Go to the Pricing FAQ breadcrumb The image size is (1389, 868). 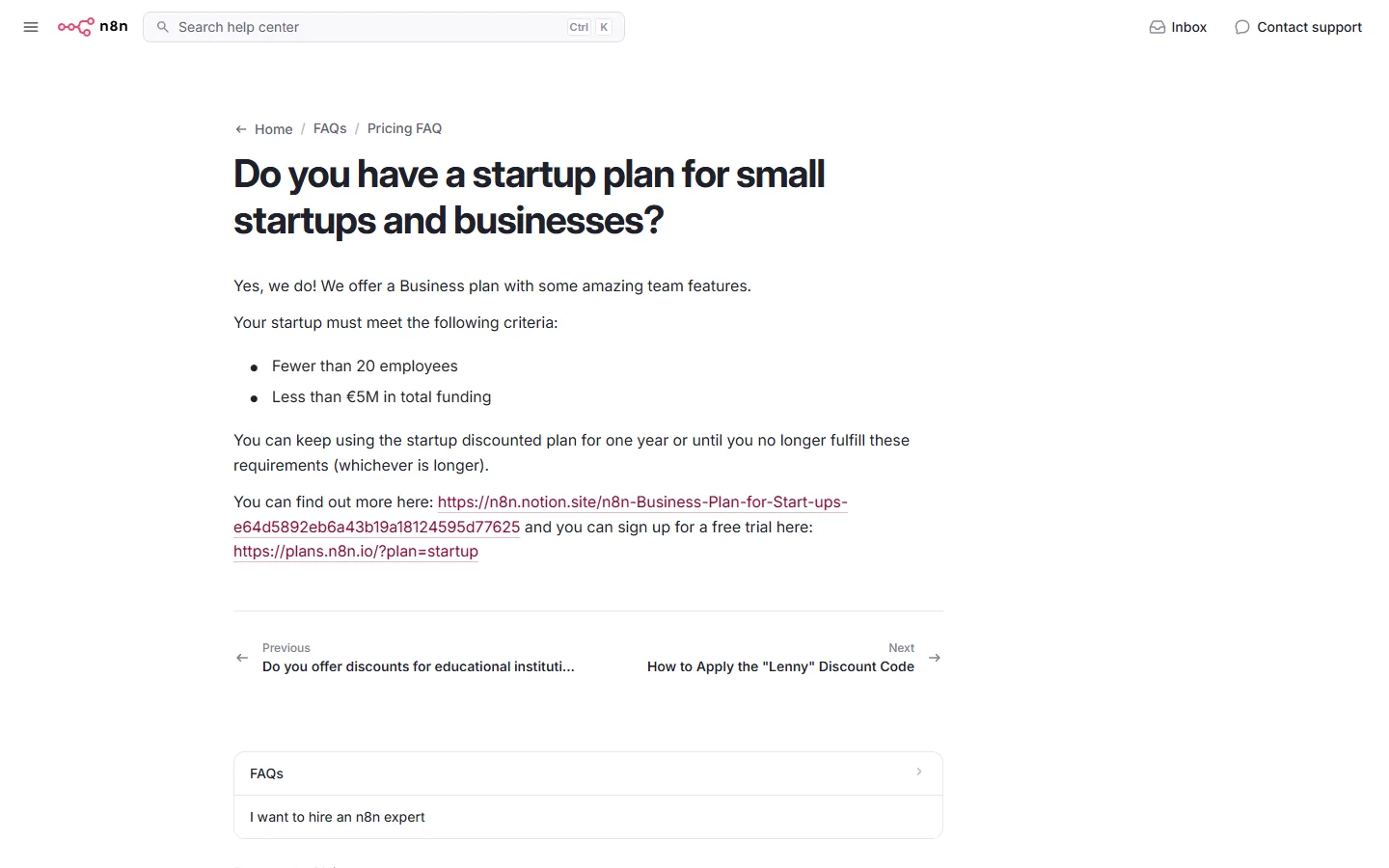pos(404,128)
